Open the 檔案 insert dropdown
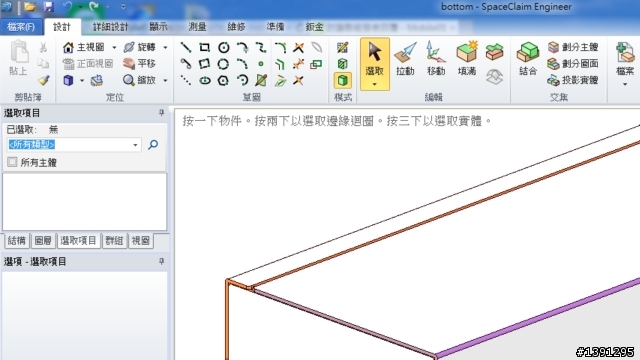The image size is (640, 360). [625, 84]
